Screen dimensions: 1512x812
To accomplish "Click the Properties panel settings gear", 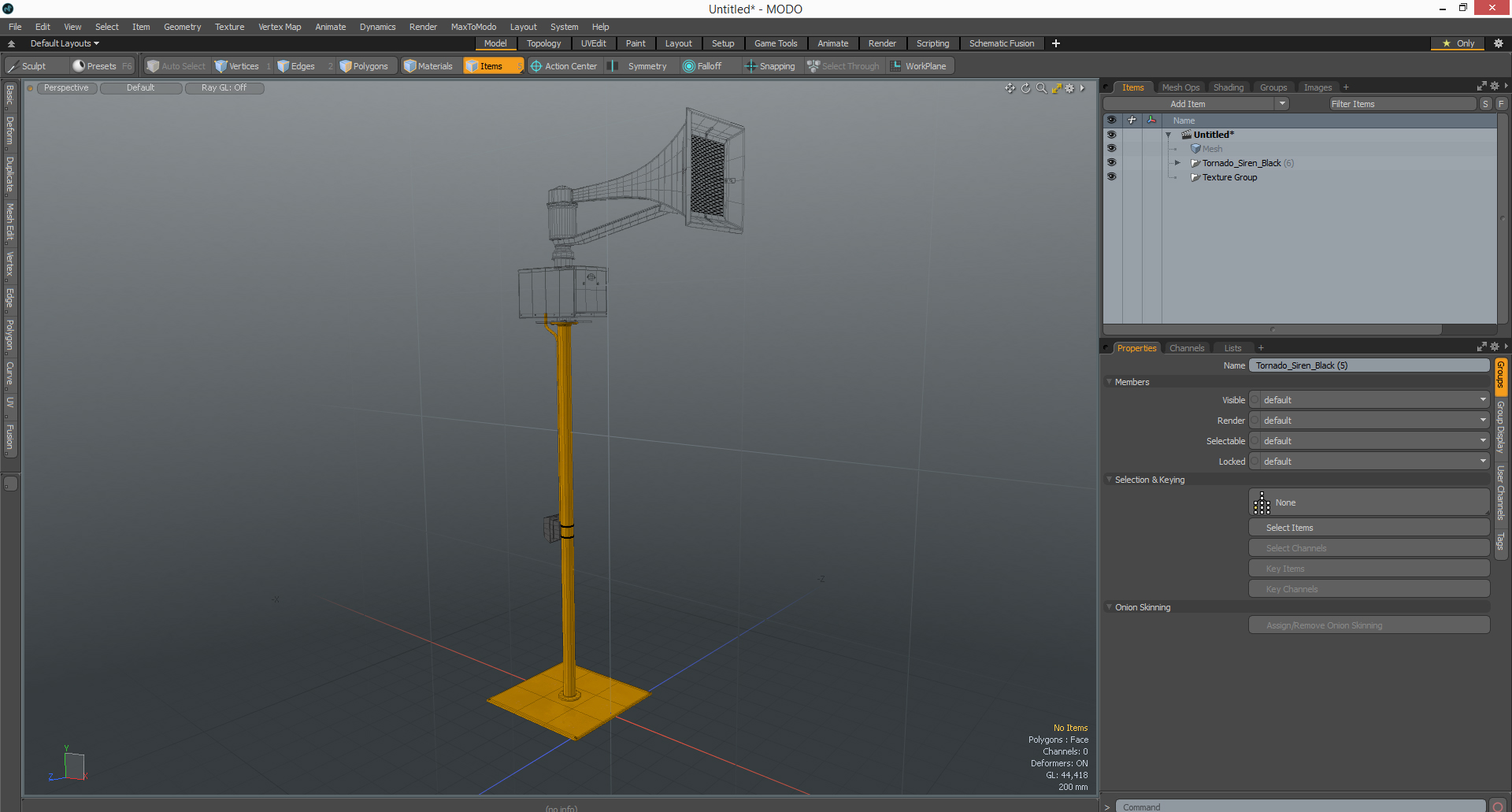I will click(x=1495, y=347).
